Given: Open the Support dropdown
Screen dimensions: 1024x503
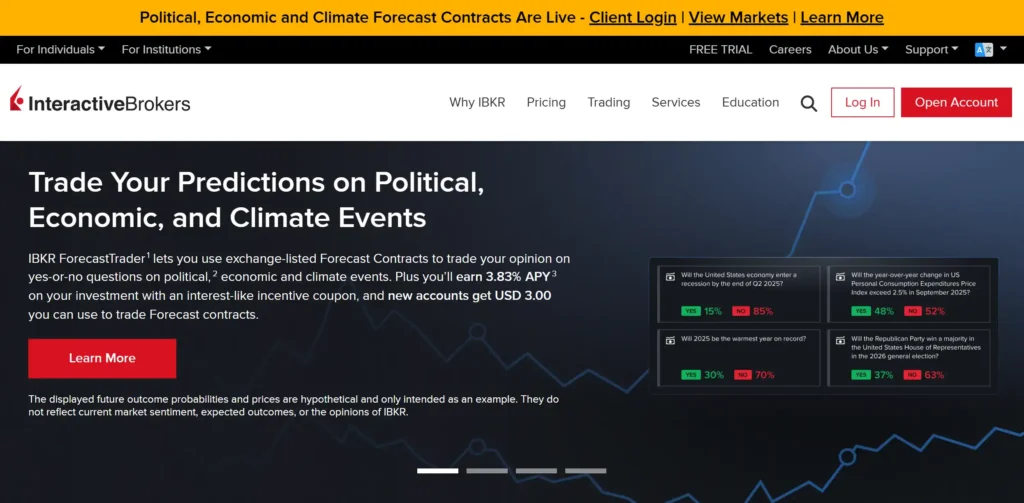Looking at the screenshot, I should pos(931,50).
